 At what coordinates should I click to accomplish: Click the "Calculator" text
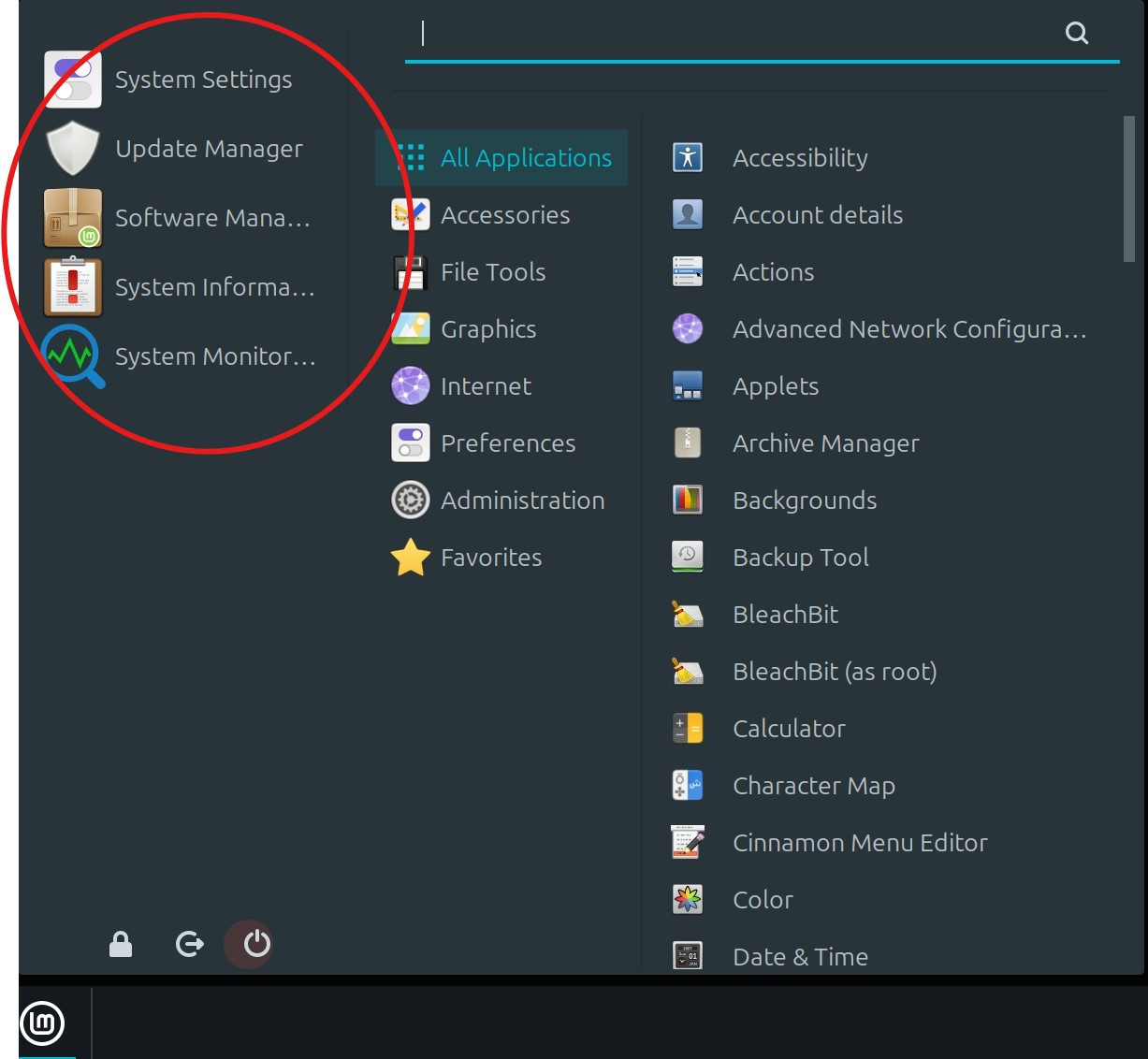point(789,729)
